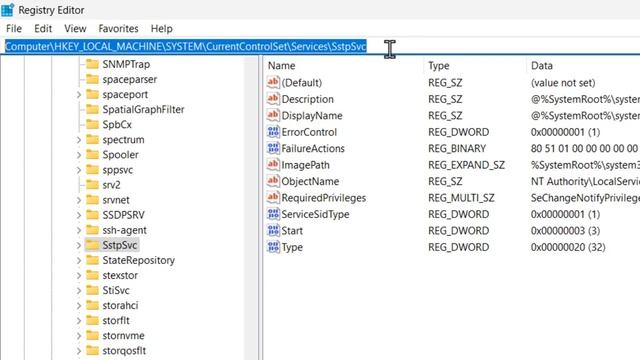Click the ssh-agent folder icon
Image resolution: width=640 pixels, height=360 pixels.
click(x=92, y=230)
